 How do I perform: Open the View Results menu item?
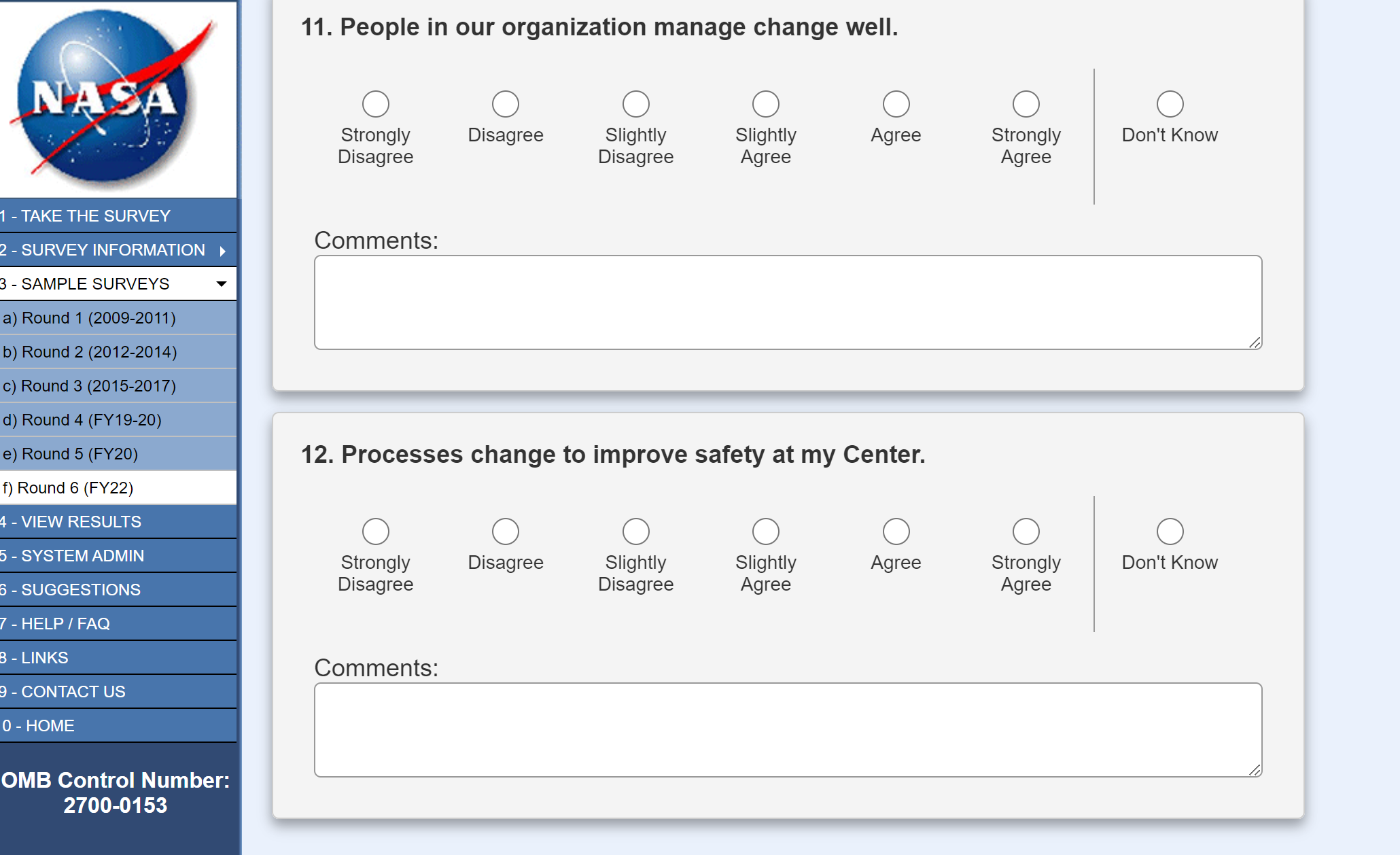81,522
